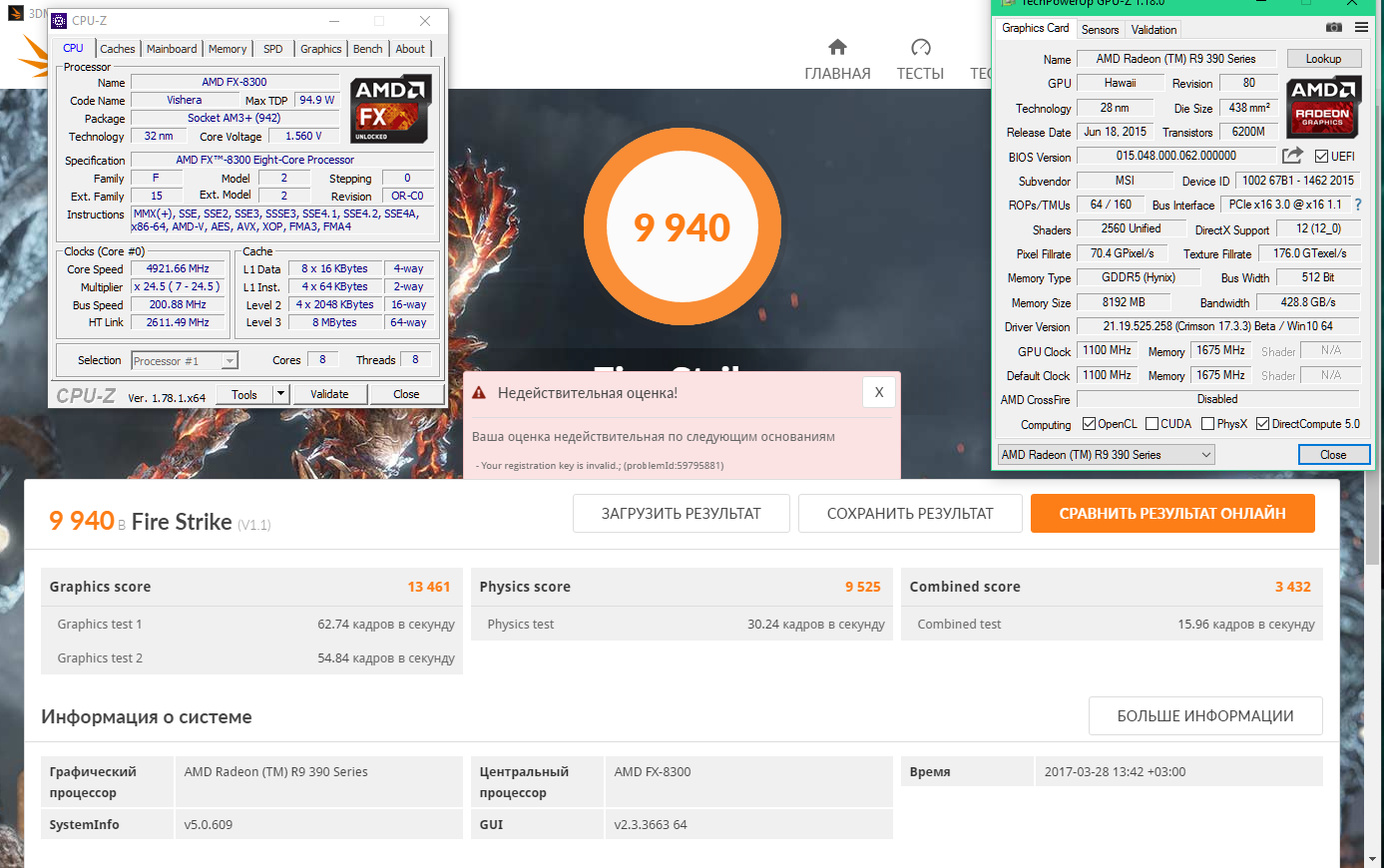1384x868 pixels.
Task: Click the GPU-Z Name field AMD Radeon R9 390
Action: click(x=1175, y=59)
